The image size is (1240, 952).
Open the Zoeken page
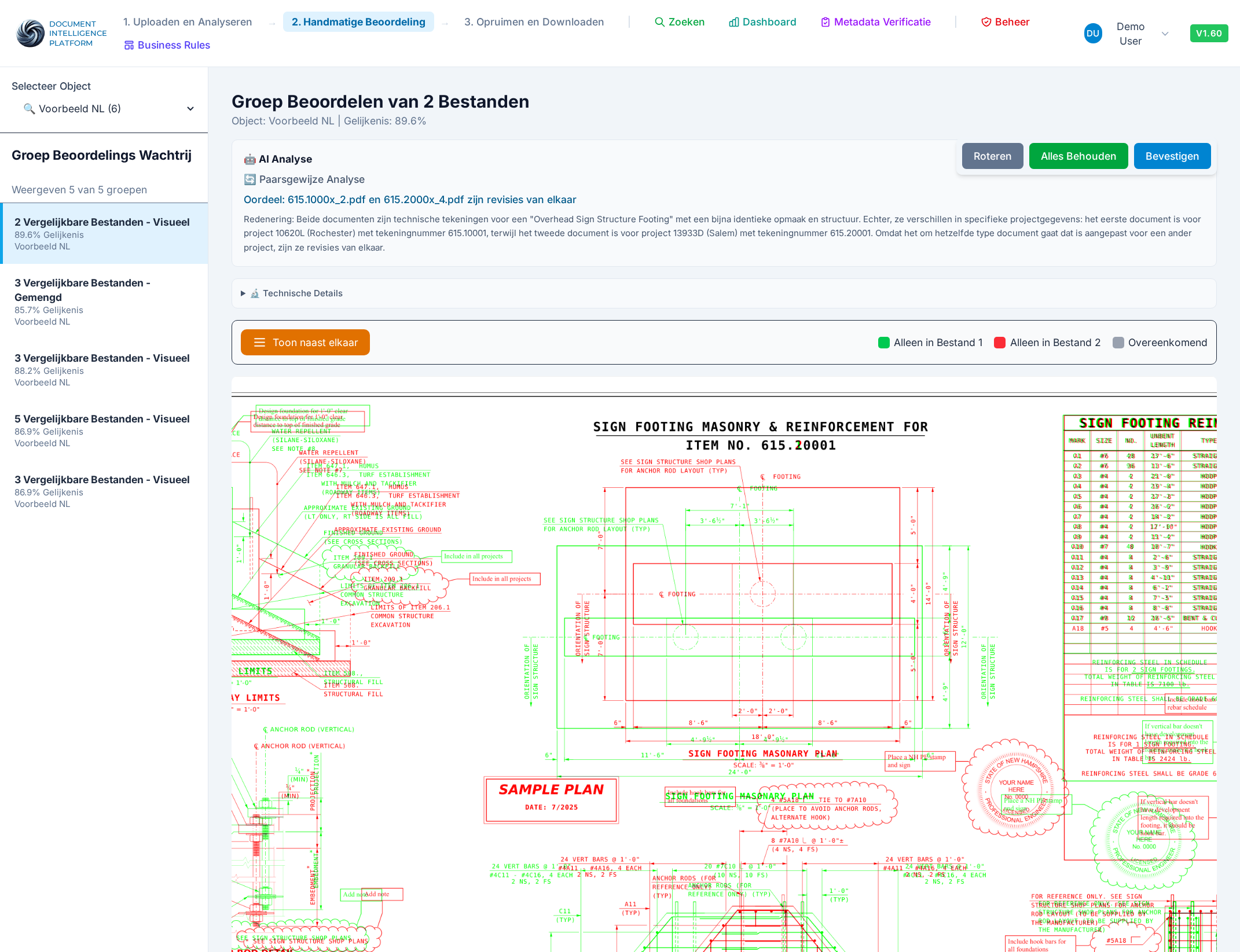[x=680, y=22]
